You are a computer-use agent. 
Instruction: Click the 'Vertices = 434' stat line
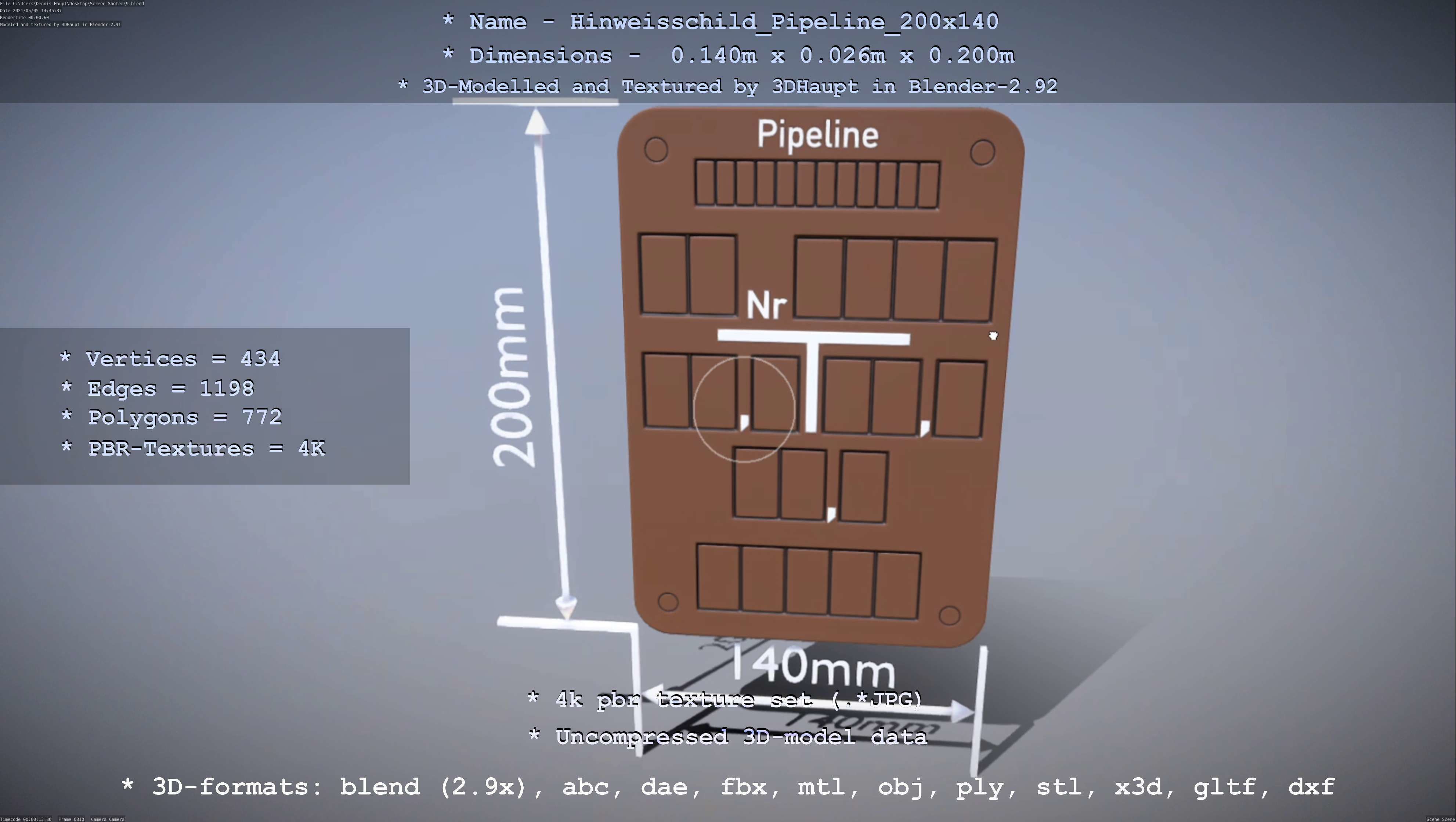tap(170, 359)
